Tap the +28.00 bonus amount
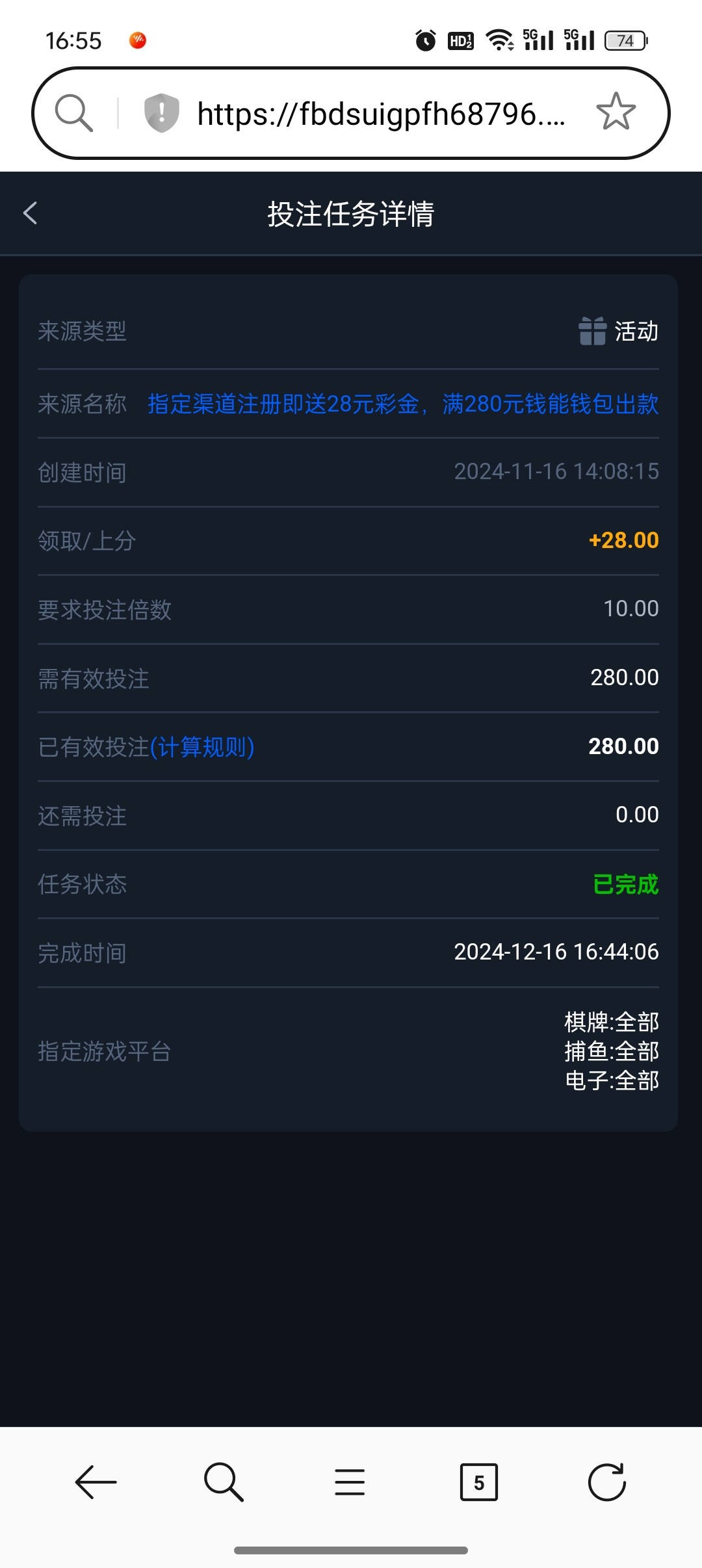Screen dimensions: 702x1568 (x=623, y=540)
